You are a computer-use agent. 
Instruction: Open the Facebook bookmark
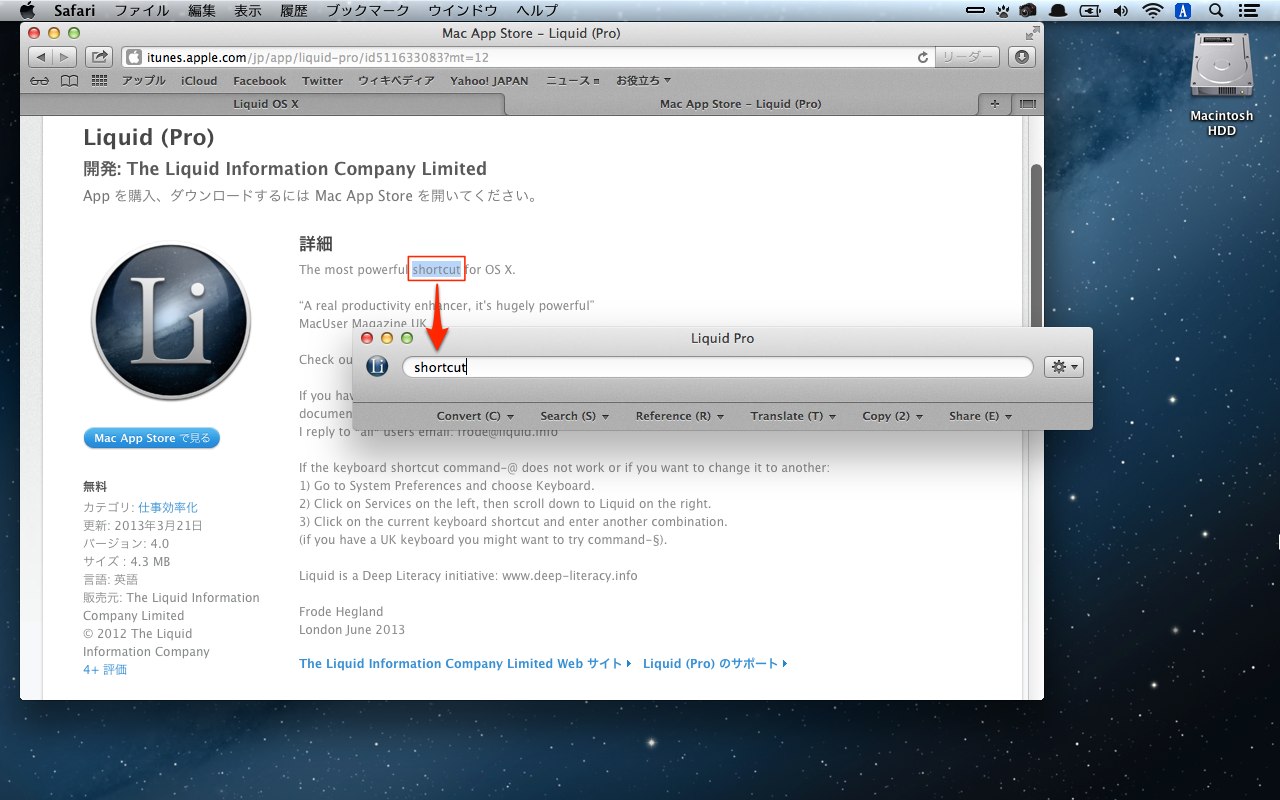pos(259,80)
